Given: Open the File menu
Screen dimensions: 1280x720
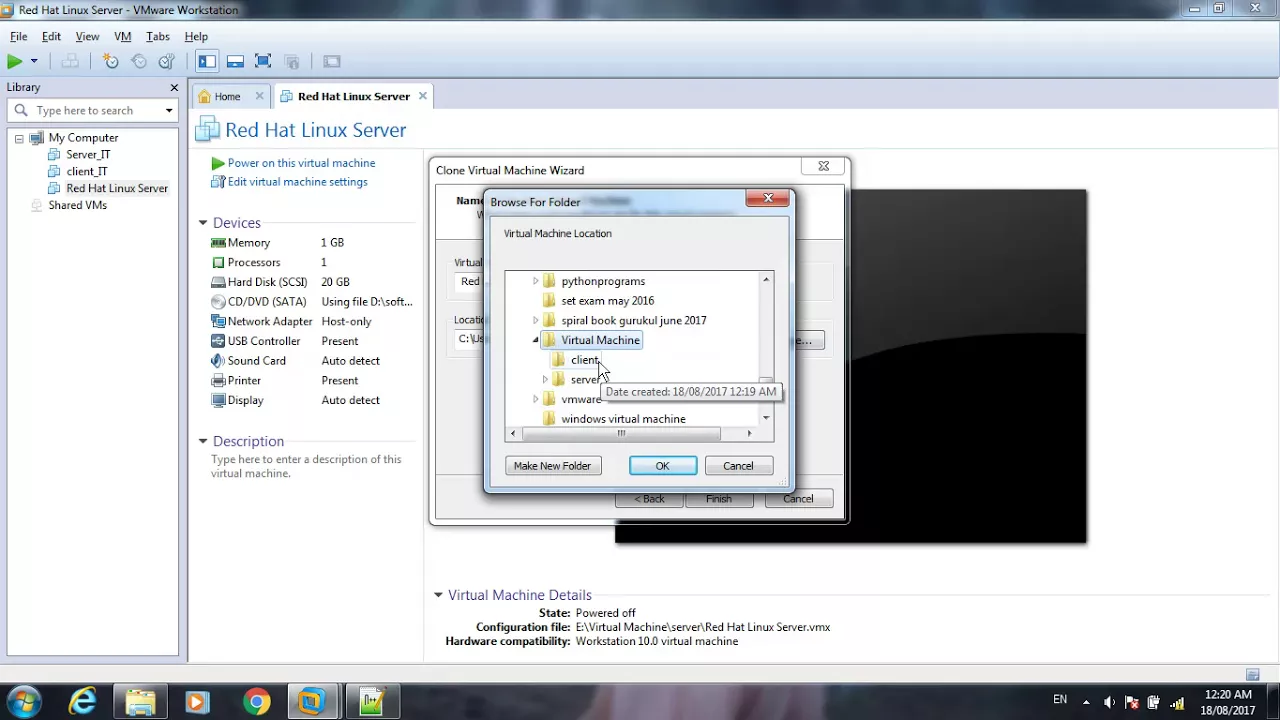Looking at the screenshot, I should [18, 36].
